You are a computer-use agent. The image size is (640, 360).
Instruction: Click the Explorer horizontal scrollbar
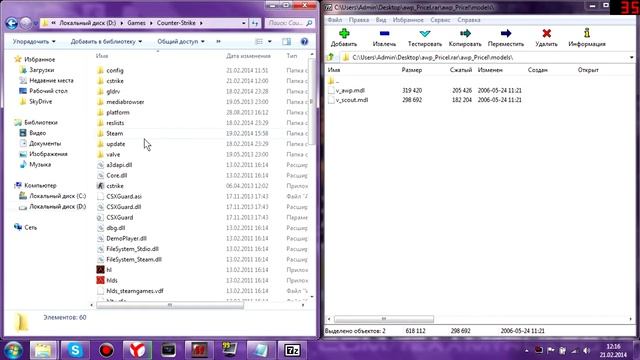170,305
